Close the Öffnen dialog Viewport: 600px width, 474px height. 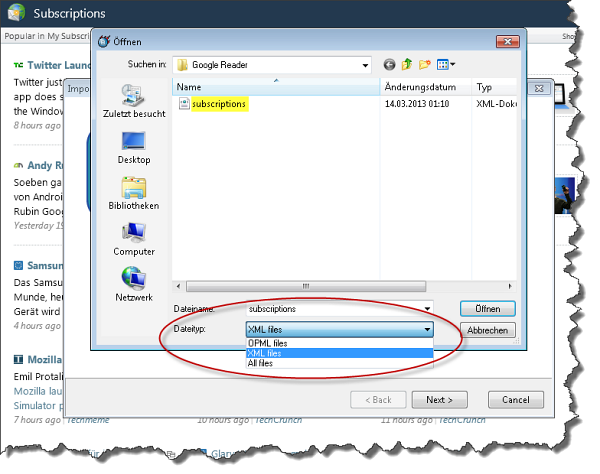tap(507, 41)
